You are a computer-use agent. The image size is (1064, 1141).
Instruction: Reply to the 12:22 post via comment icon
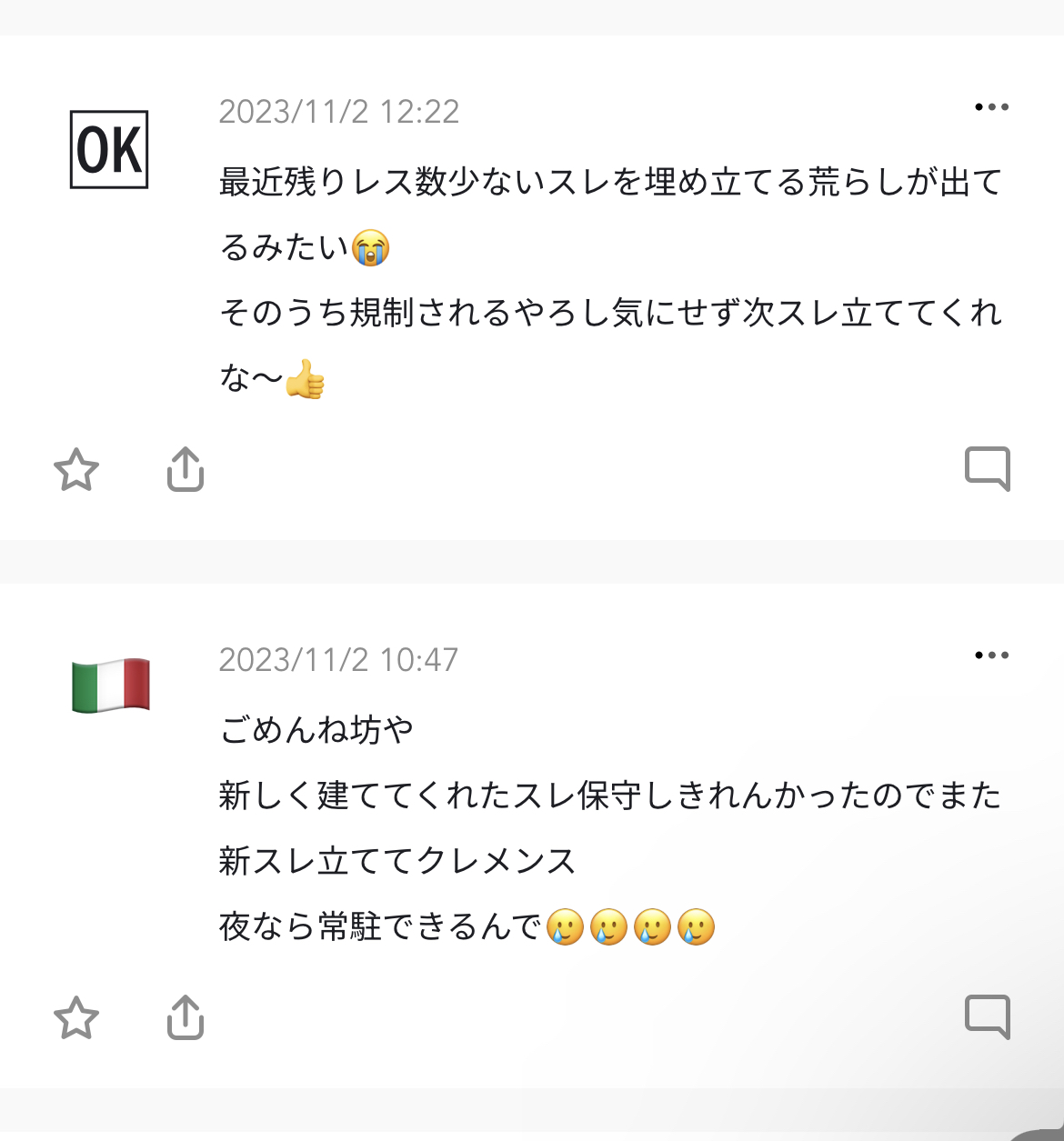pyautogui.click(x=988, y=469)
